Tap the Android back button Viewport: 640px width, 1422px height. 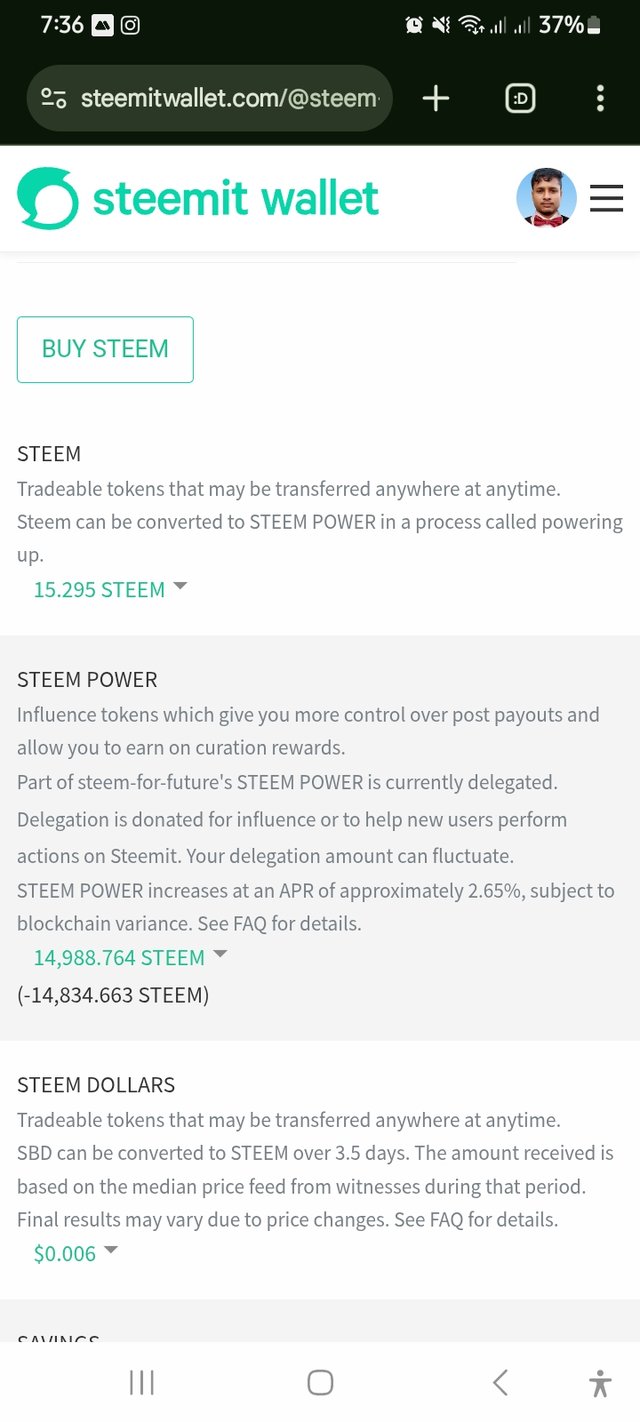tap(500, 1382)
